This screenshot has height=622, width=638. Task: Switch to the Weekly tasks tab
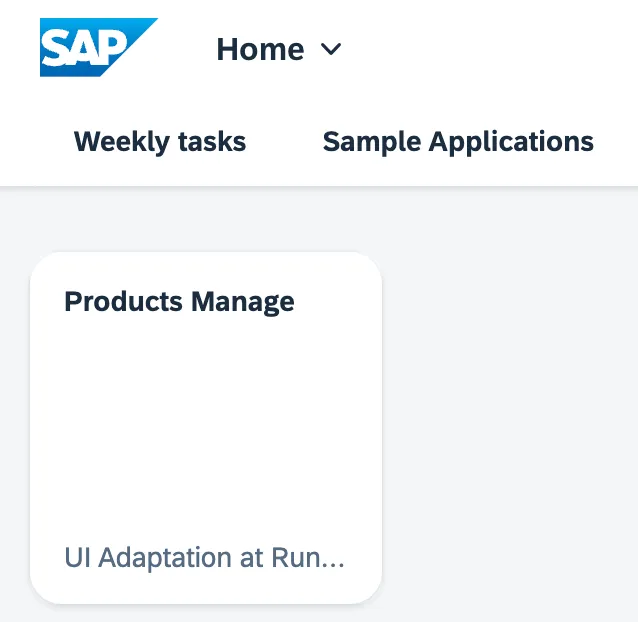click(x=160, y=142)
